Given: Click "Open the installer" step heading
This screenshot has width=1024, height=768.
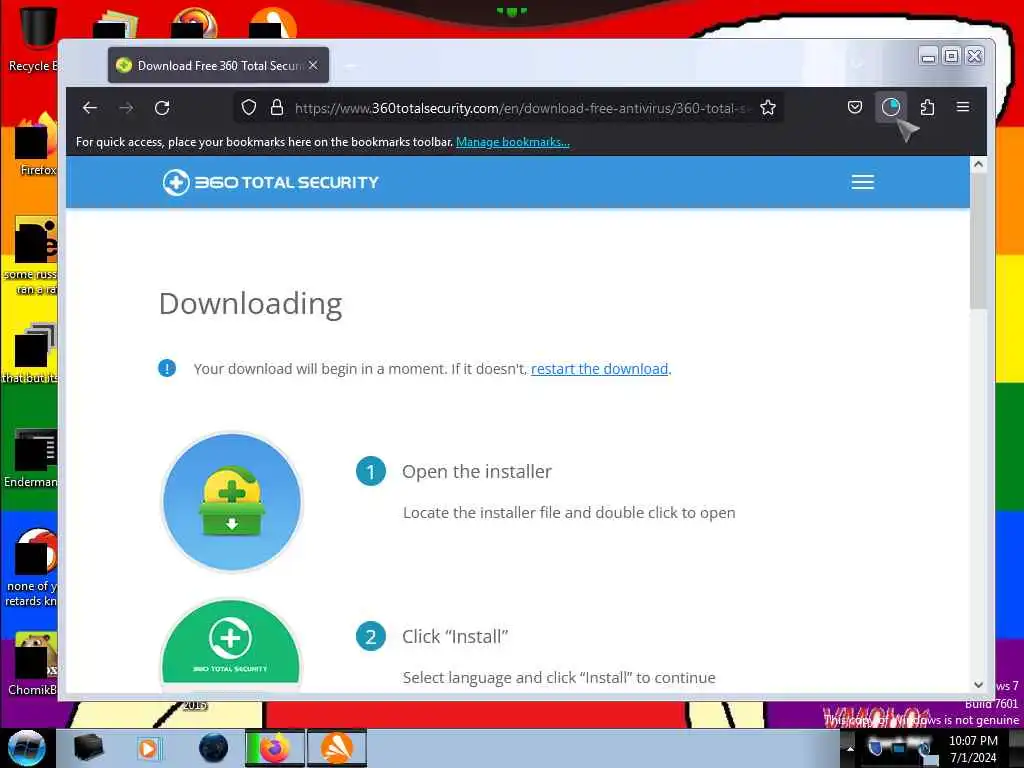Looking at the screenshot, I should (477, 472).
